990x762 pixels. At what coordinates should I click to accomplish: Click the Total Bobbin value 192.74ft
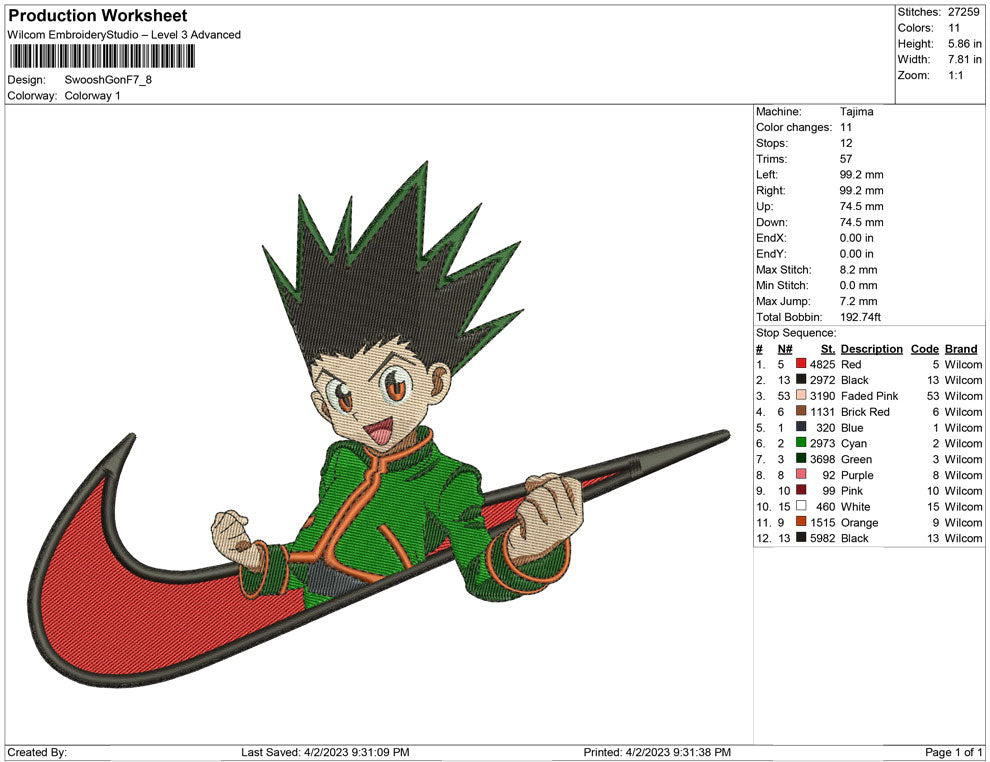(860, 317)
